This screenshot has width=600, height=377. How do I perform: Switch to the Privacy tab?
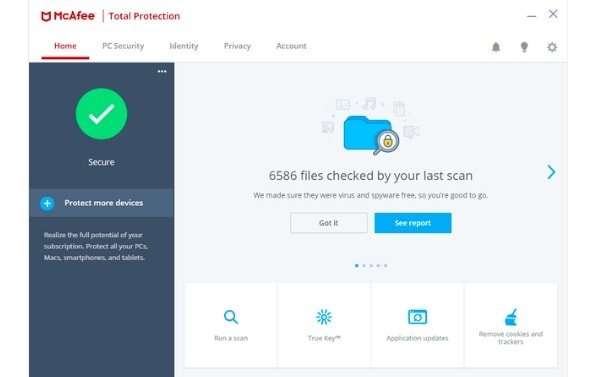237,46
